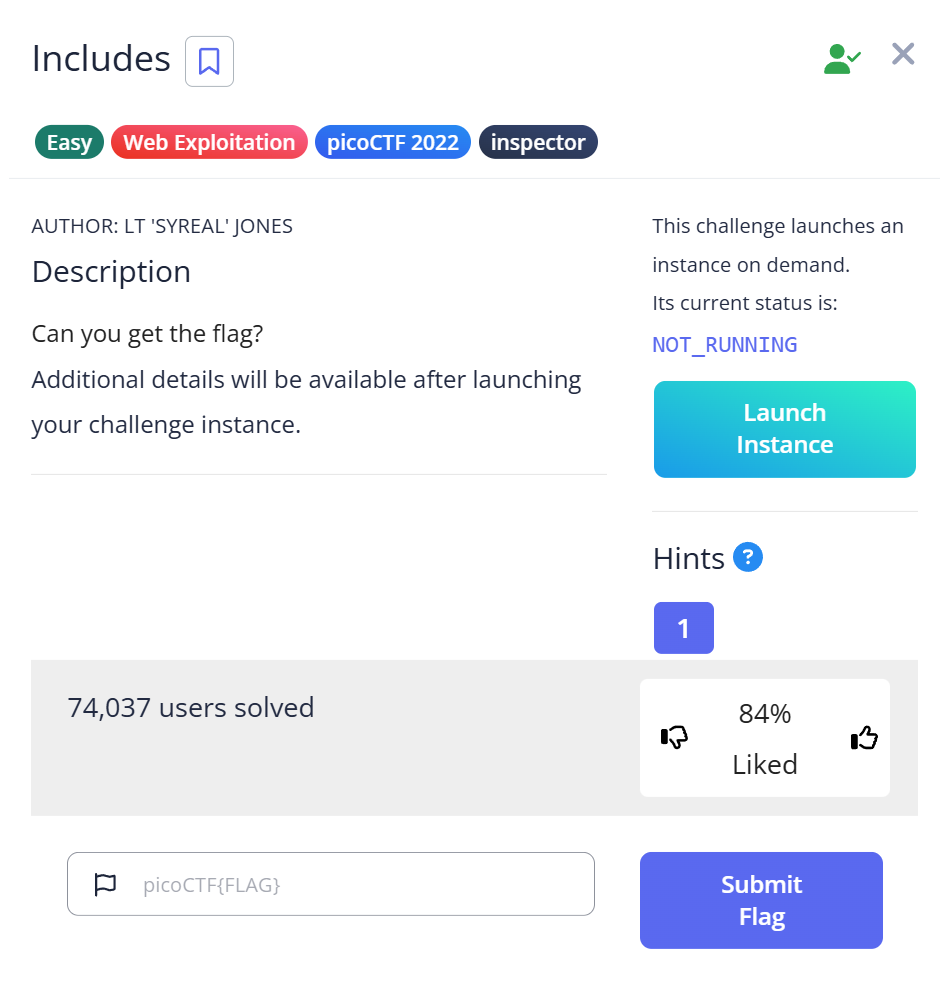Click the 74,037 users solved text
This screenshot has width=944, height=987.
[x=191, y=708]
